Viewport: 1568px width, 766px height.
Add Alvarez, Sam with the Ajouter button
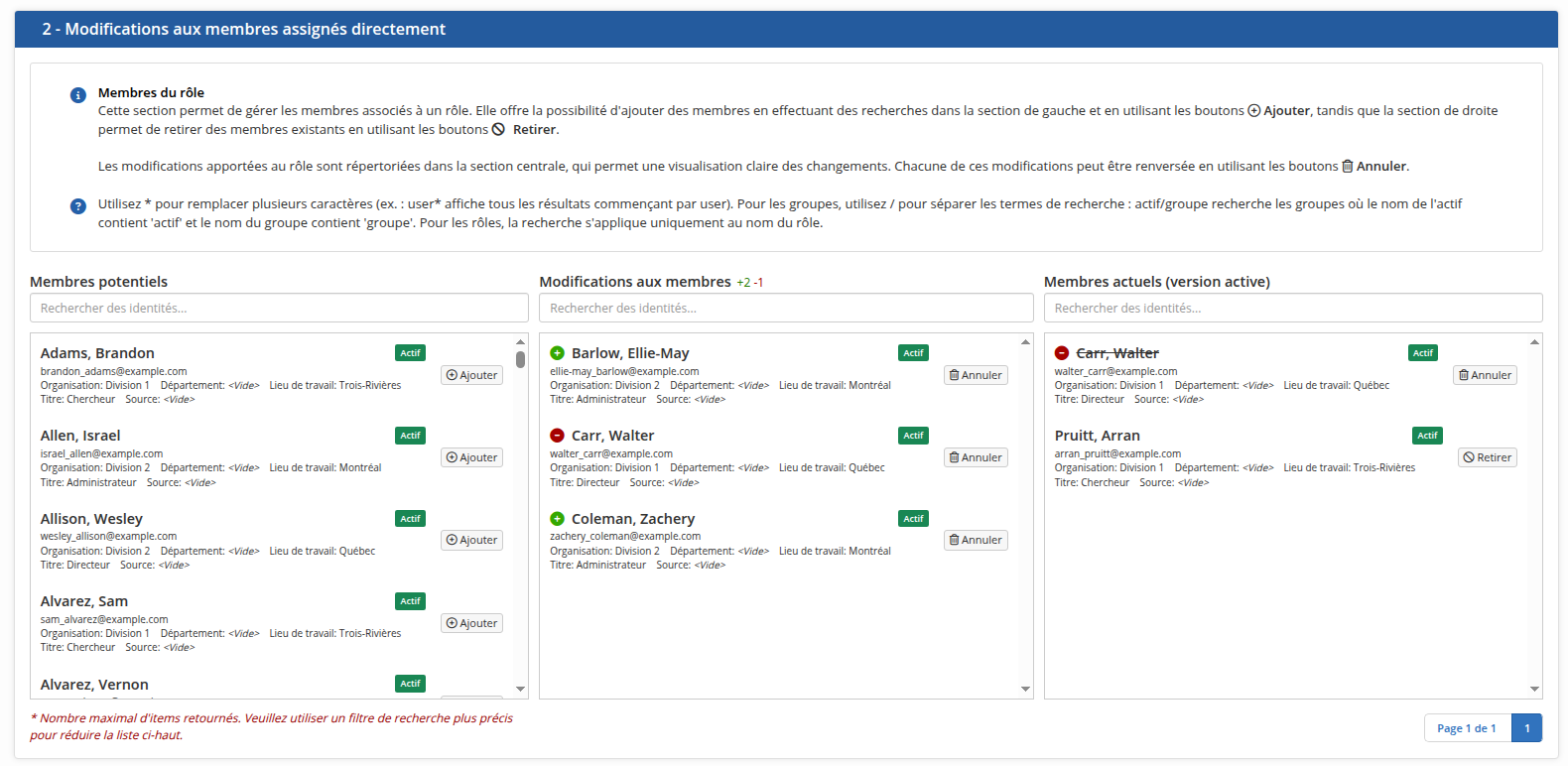coord(471,623)
